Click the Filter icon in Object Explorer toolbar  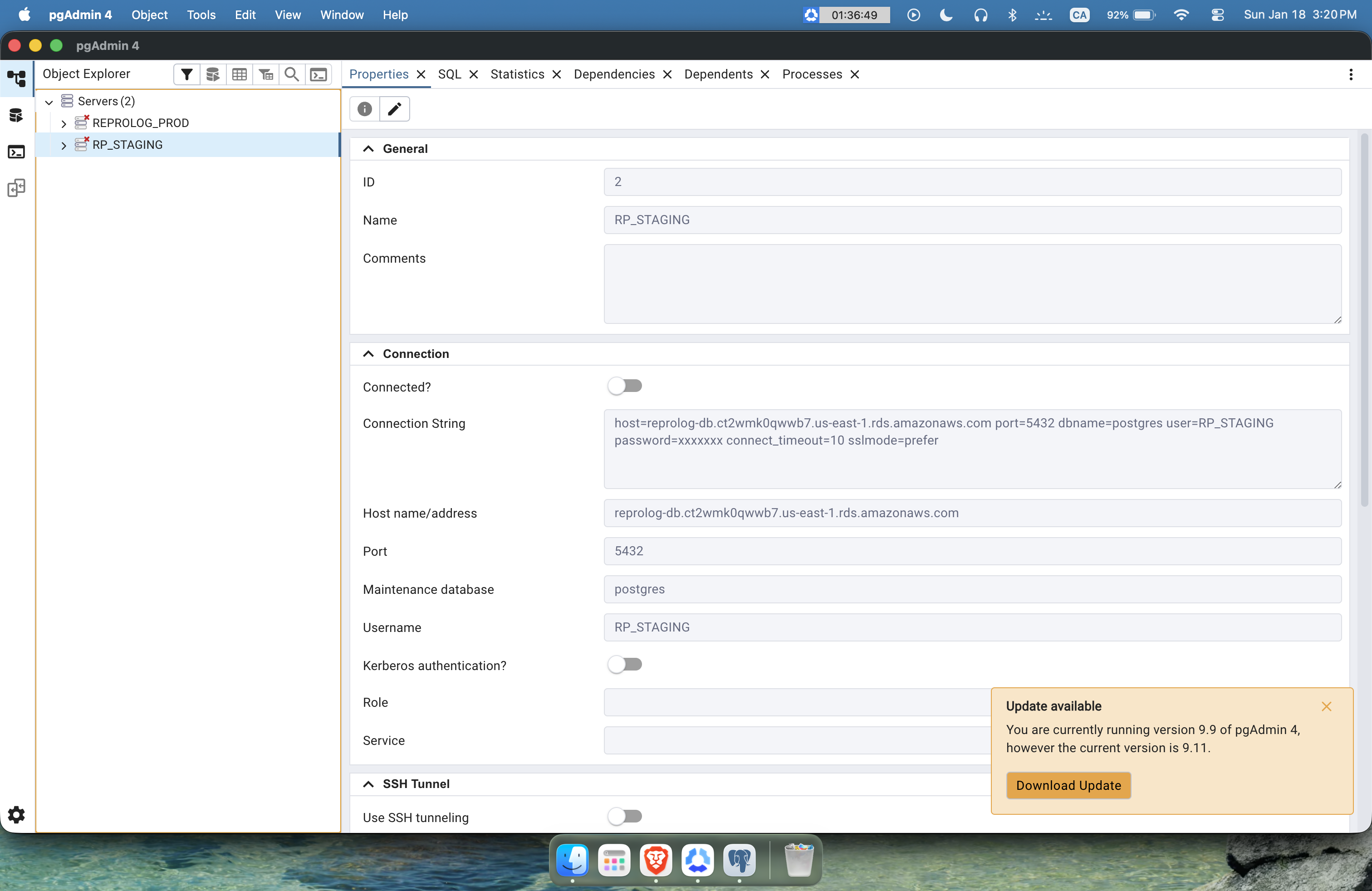pos(187,74)
